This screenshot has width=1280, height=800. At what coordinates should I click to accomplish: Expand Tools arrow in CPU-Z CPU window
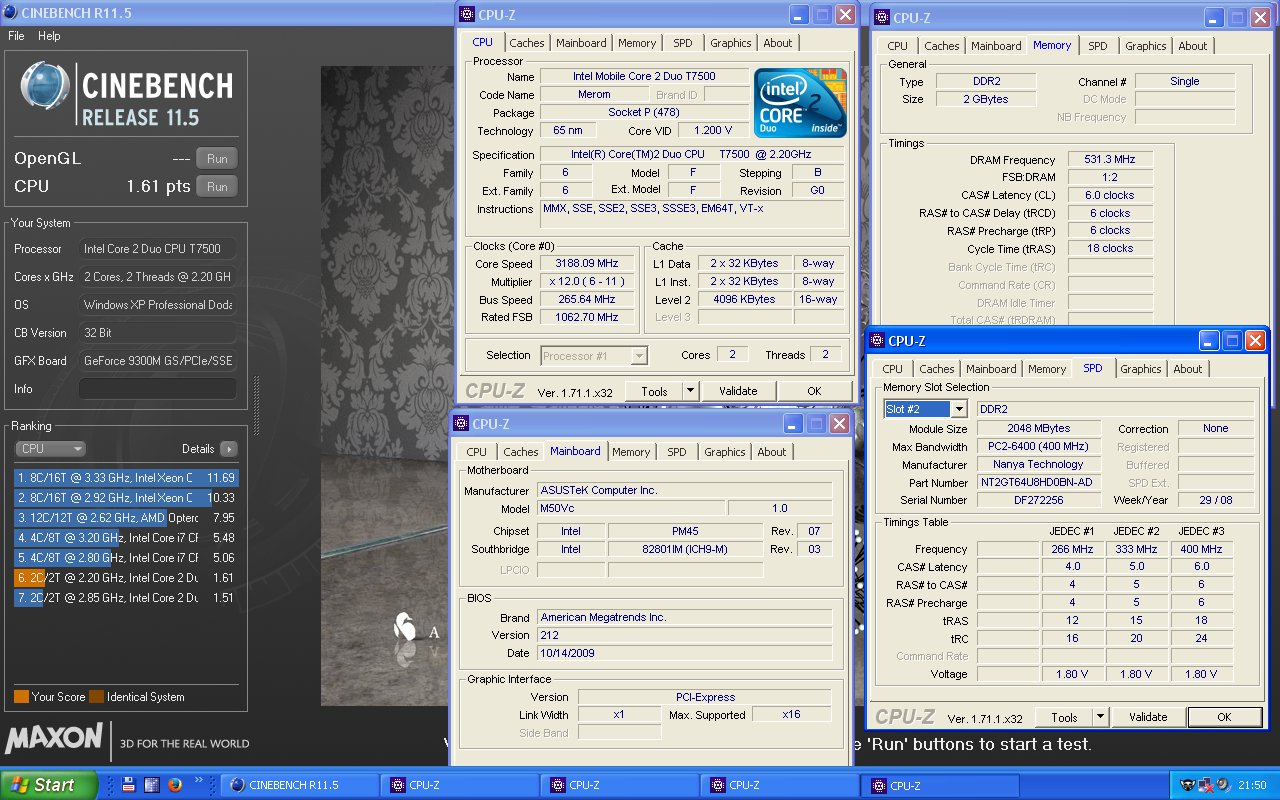tap(690, 391)
